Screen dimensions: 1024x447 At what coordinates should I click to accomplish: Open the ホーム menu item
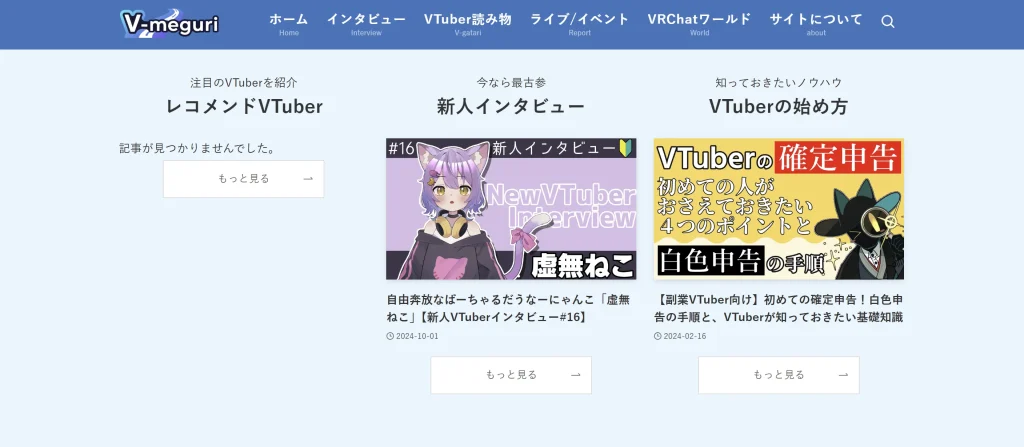(289, 24)
